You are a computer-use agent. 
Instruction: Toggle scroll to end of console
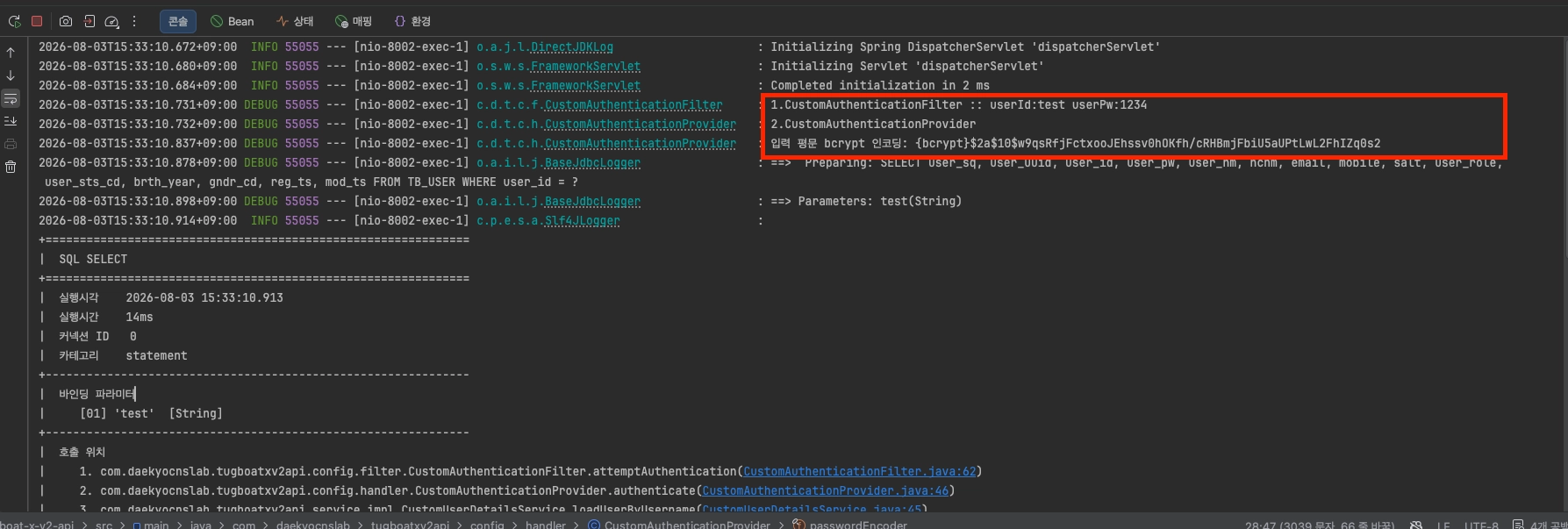point(11,121)
